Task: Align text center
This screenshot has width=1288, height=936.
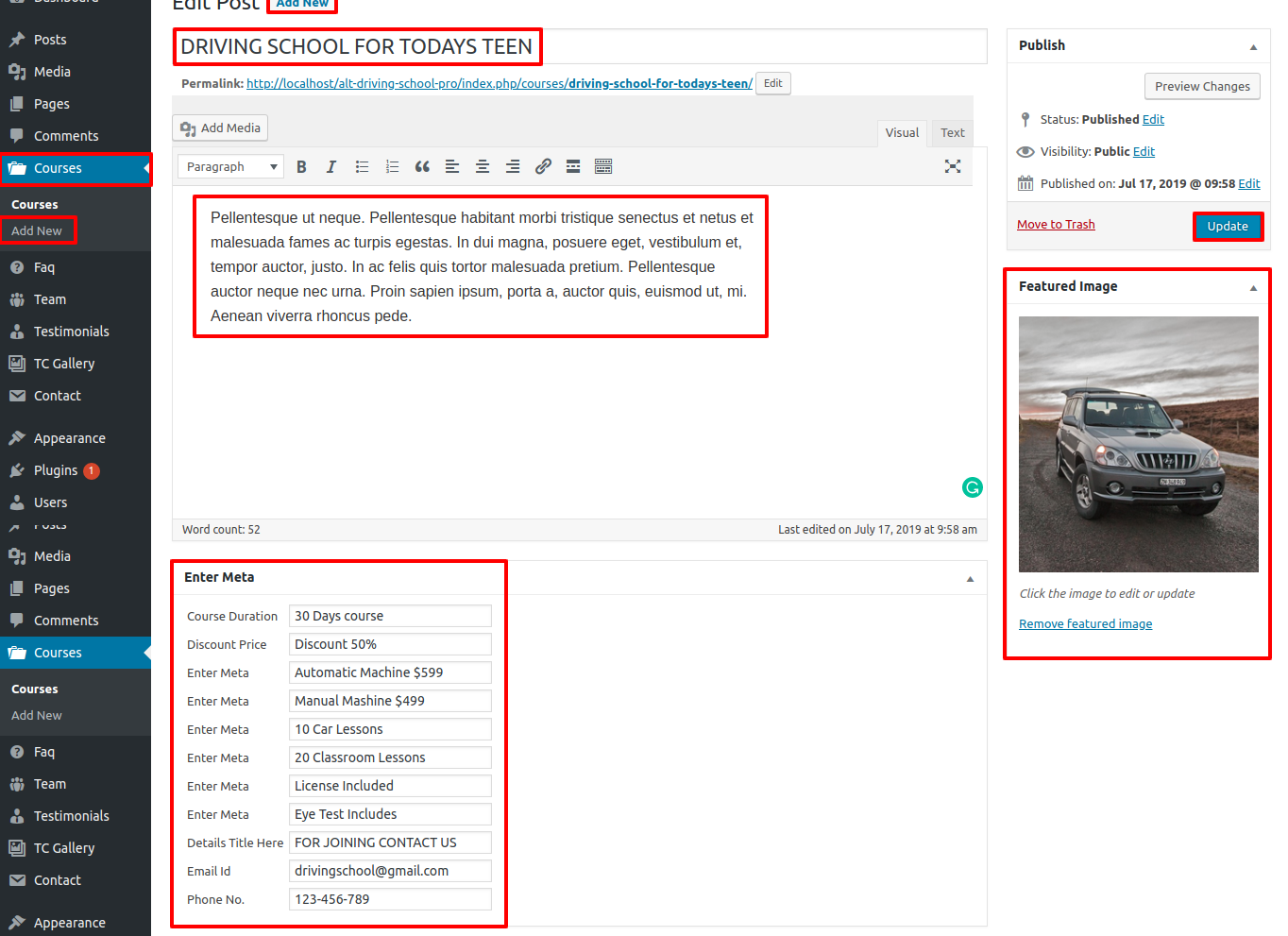Action: [x=483, y=166]
